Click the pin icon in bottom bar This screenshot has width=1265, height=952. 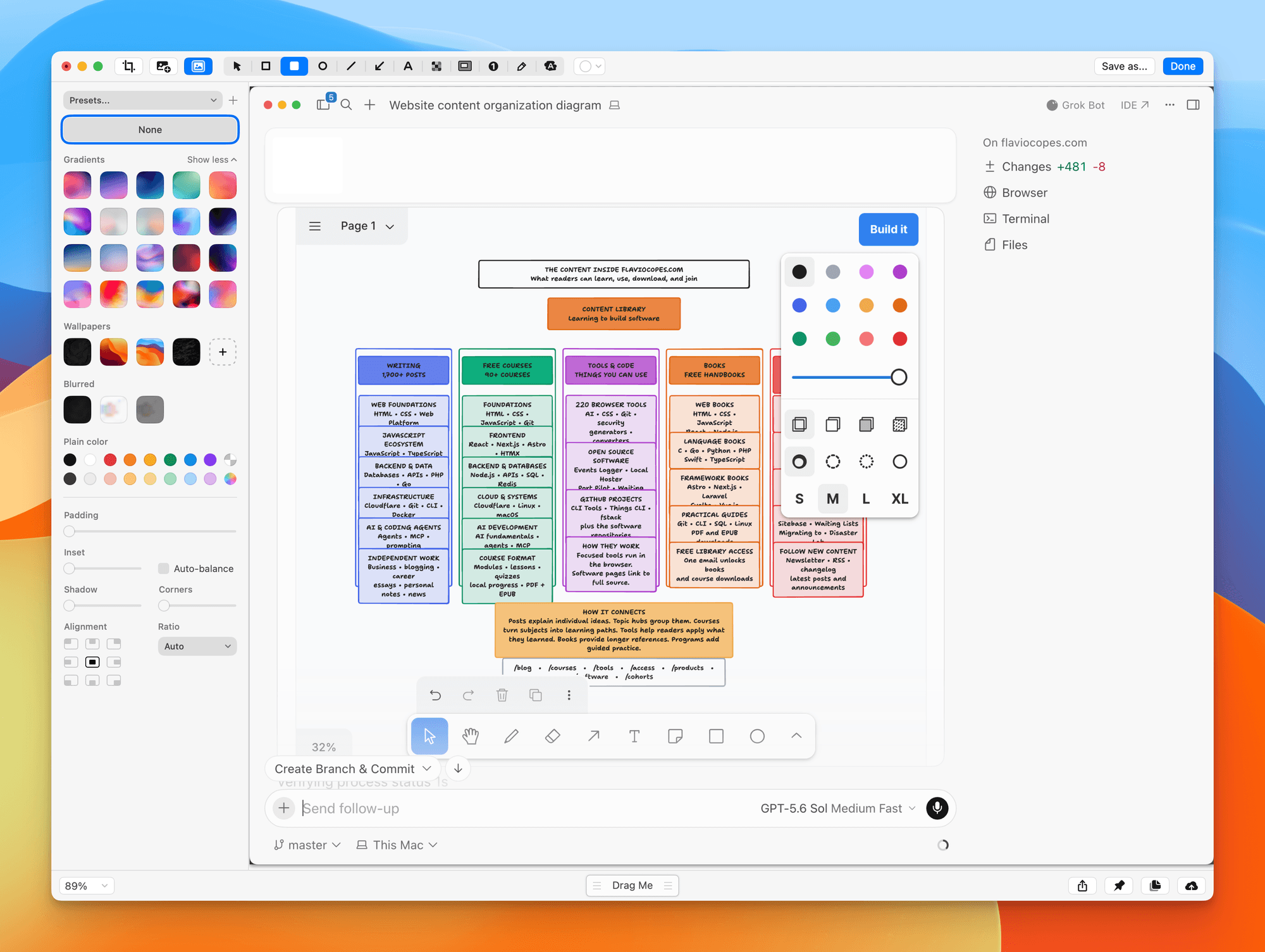1119,886
